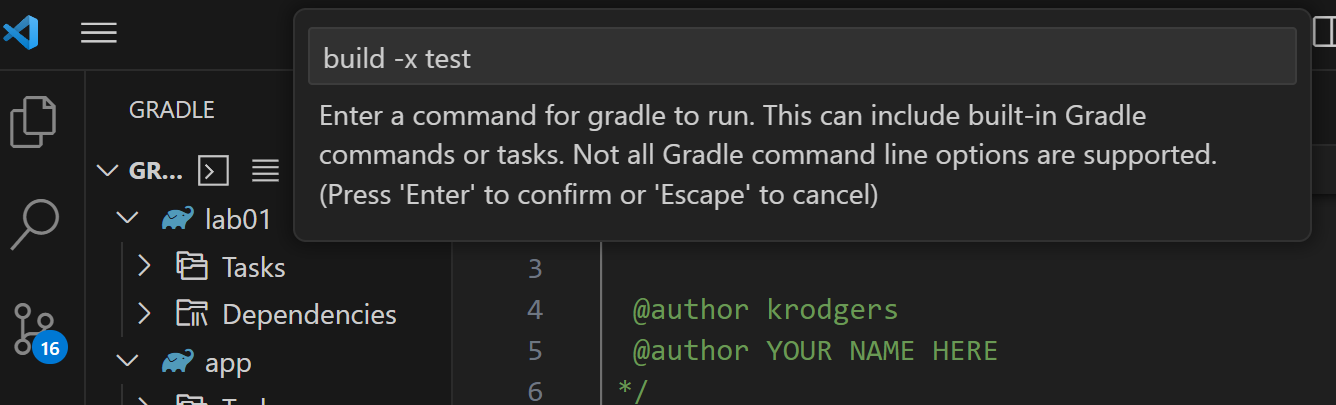The image size is (1336, 405).
Task: Click the folder icon beside Tasks under lab01
Action: point(191,267)
